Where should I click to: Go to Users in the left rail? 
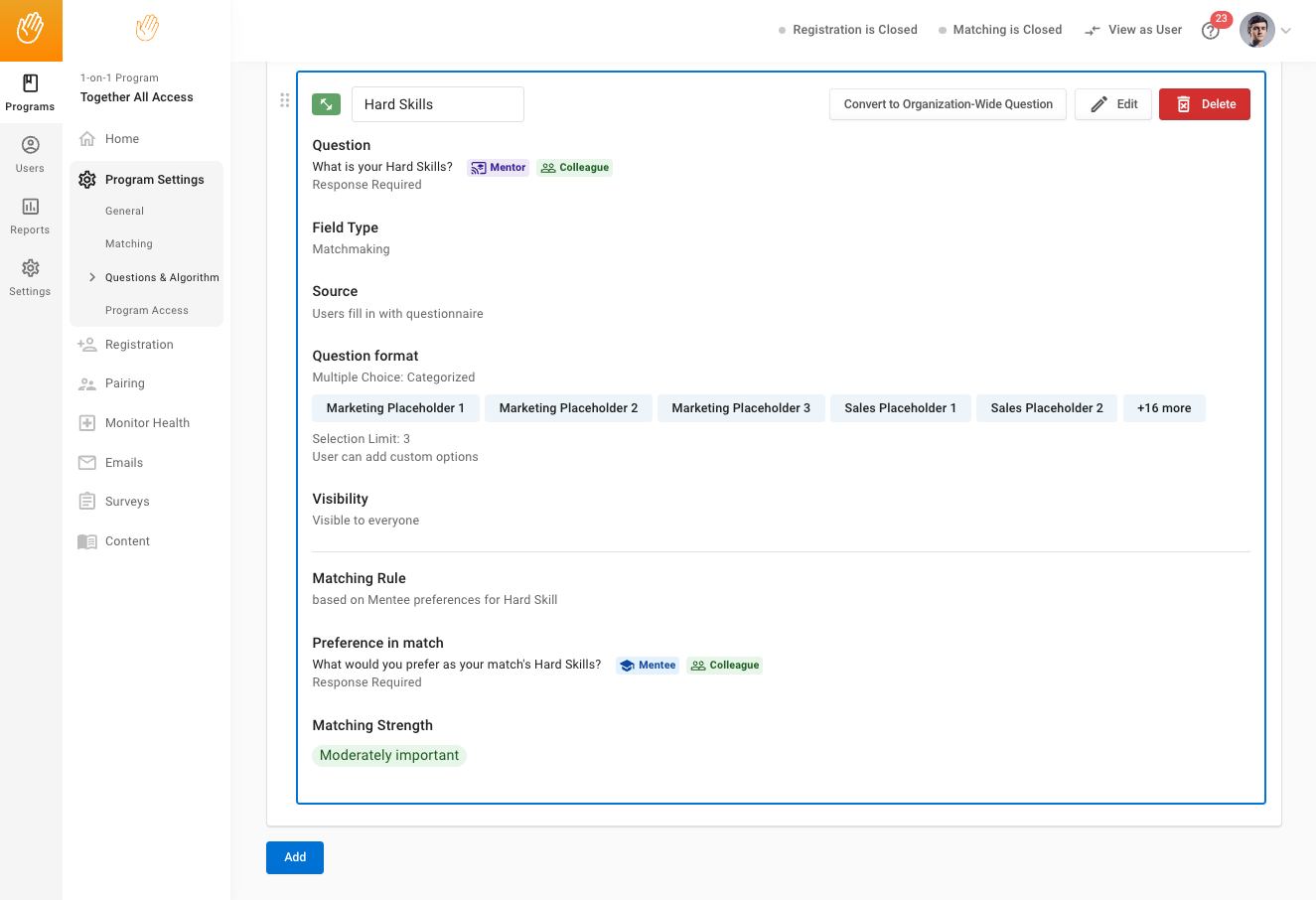click(30, 154)
